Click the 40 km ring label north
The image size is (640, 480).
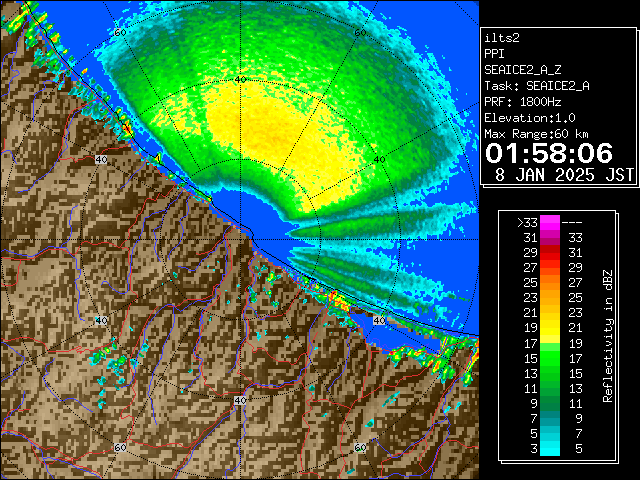pos(241,80)
